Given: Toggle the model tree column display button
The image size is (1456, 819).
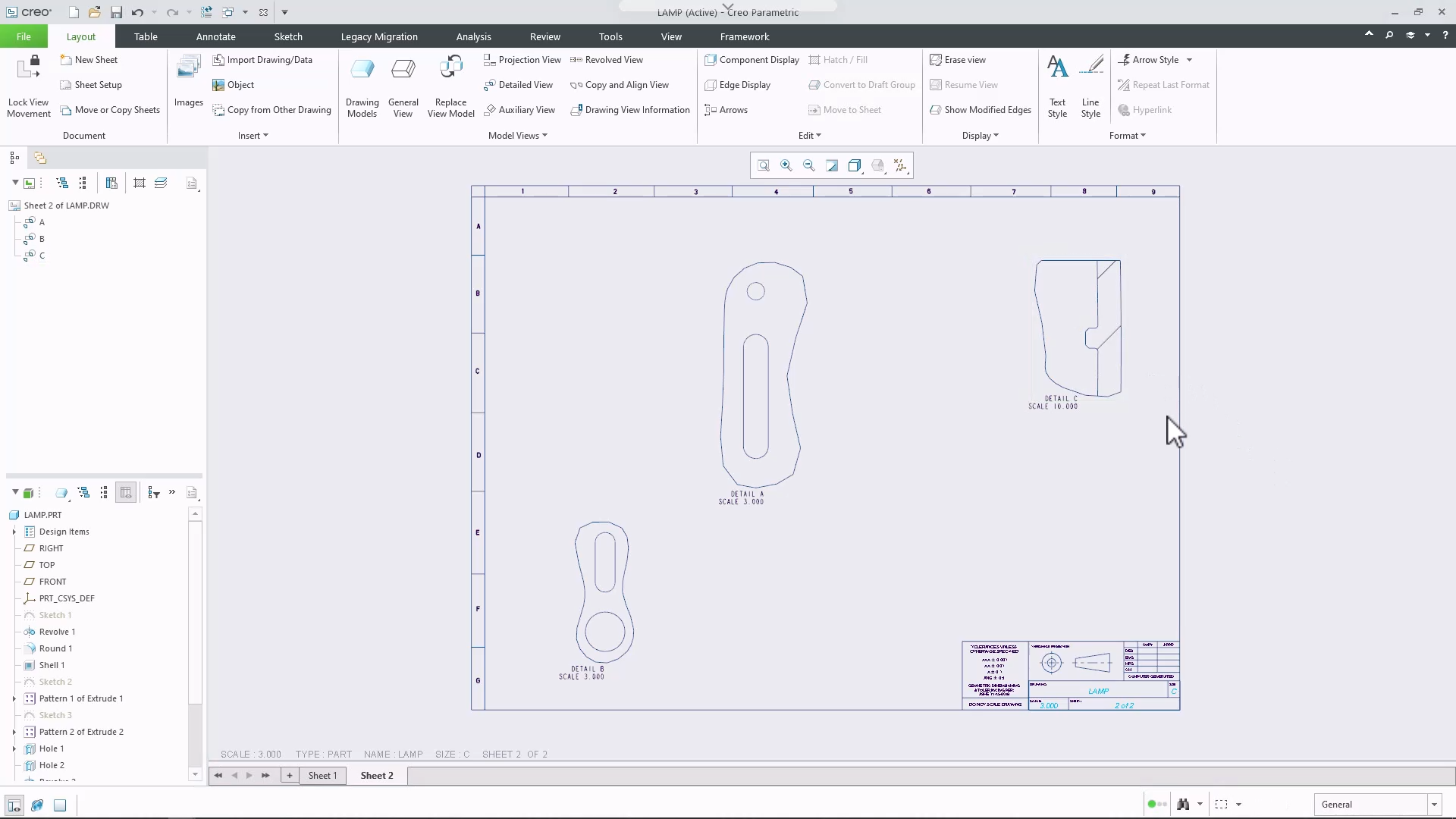Looking at the screenshot, I should (126, 493).
